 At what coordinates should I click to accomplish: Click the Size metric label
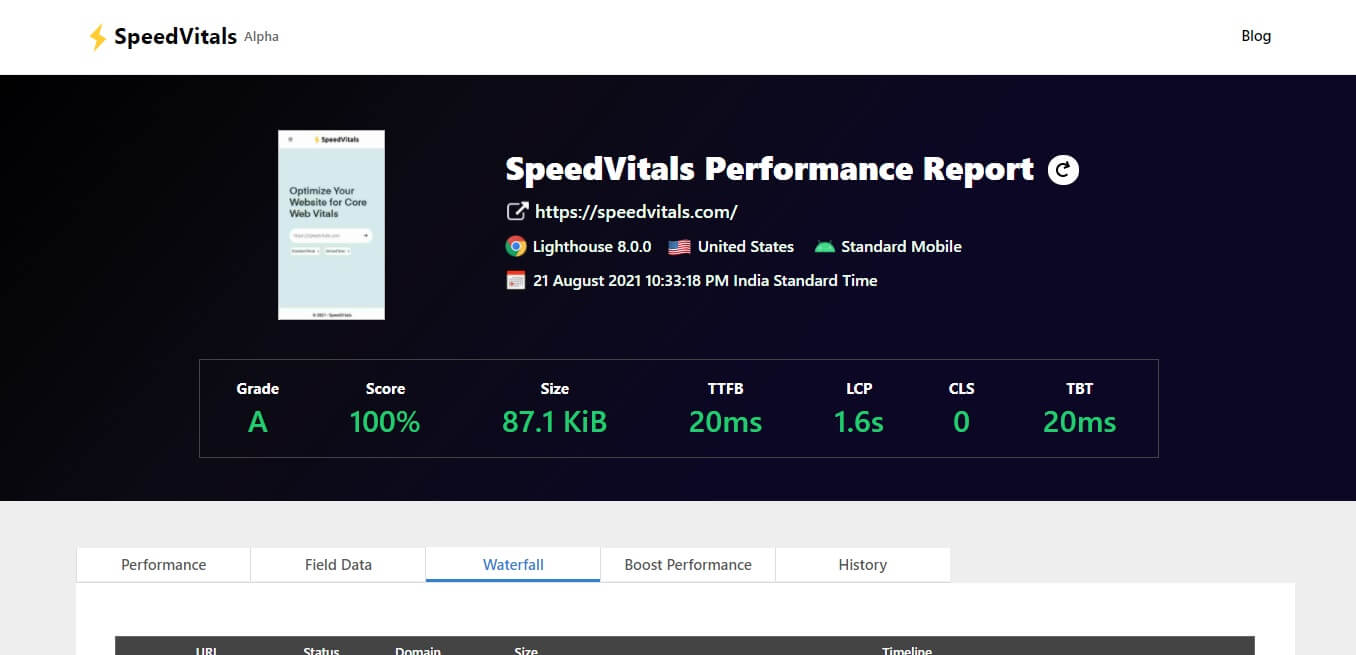pyautogui.click(x=554, y=388)
